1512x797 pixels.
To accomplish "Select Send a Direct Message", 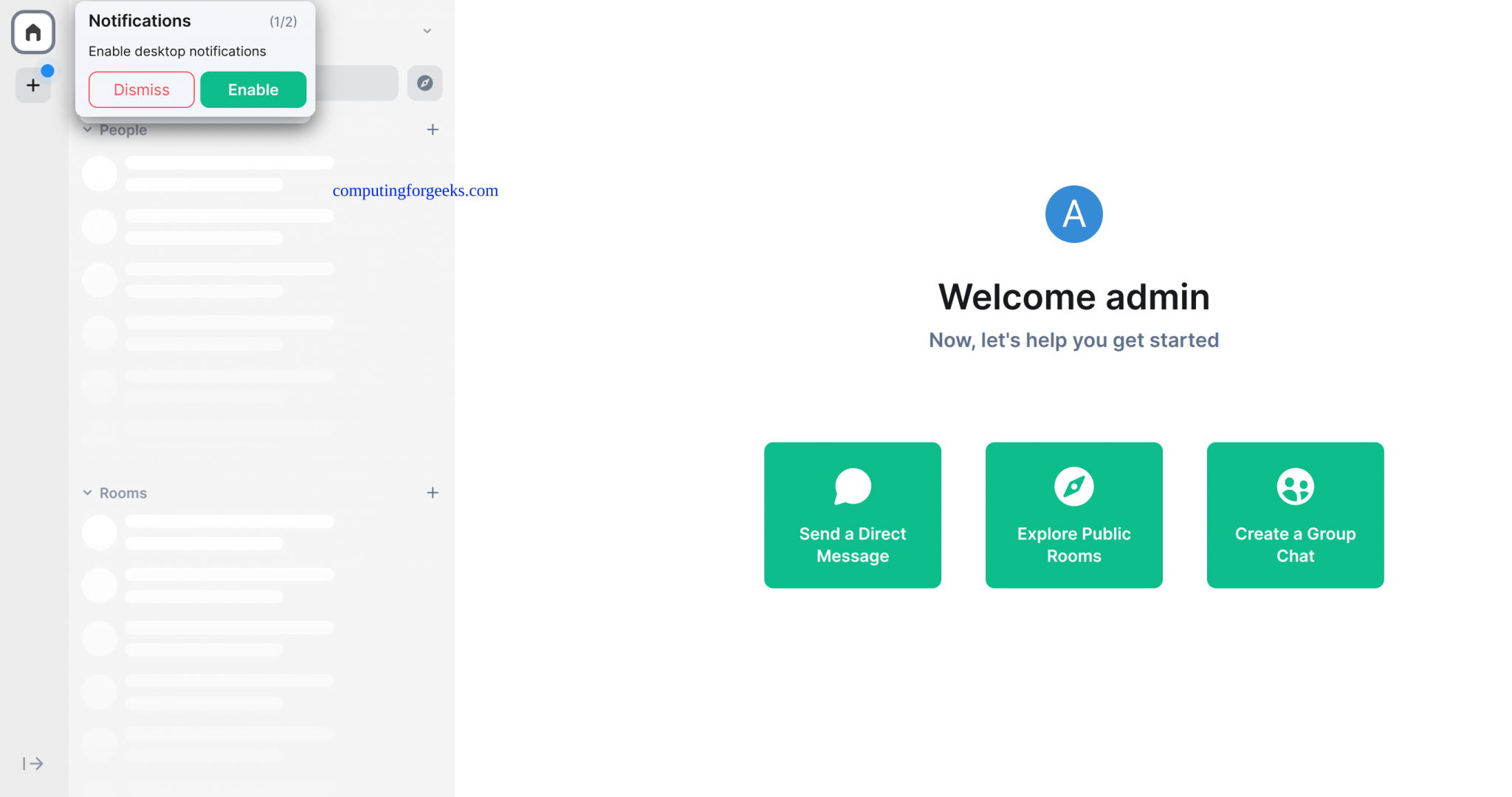I will coord(852,515).
